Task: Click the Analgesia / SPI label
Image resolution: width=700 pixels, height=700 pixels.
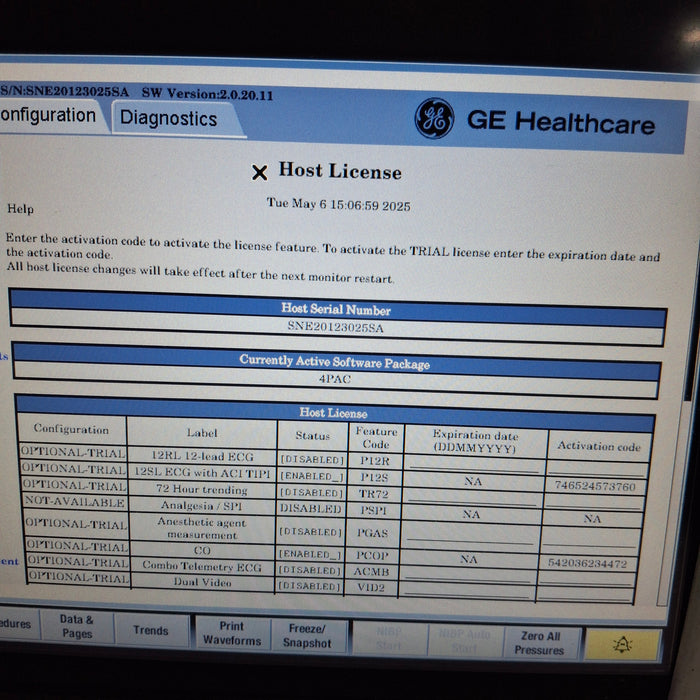Action: pos(202,505)
